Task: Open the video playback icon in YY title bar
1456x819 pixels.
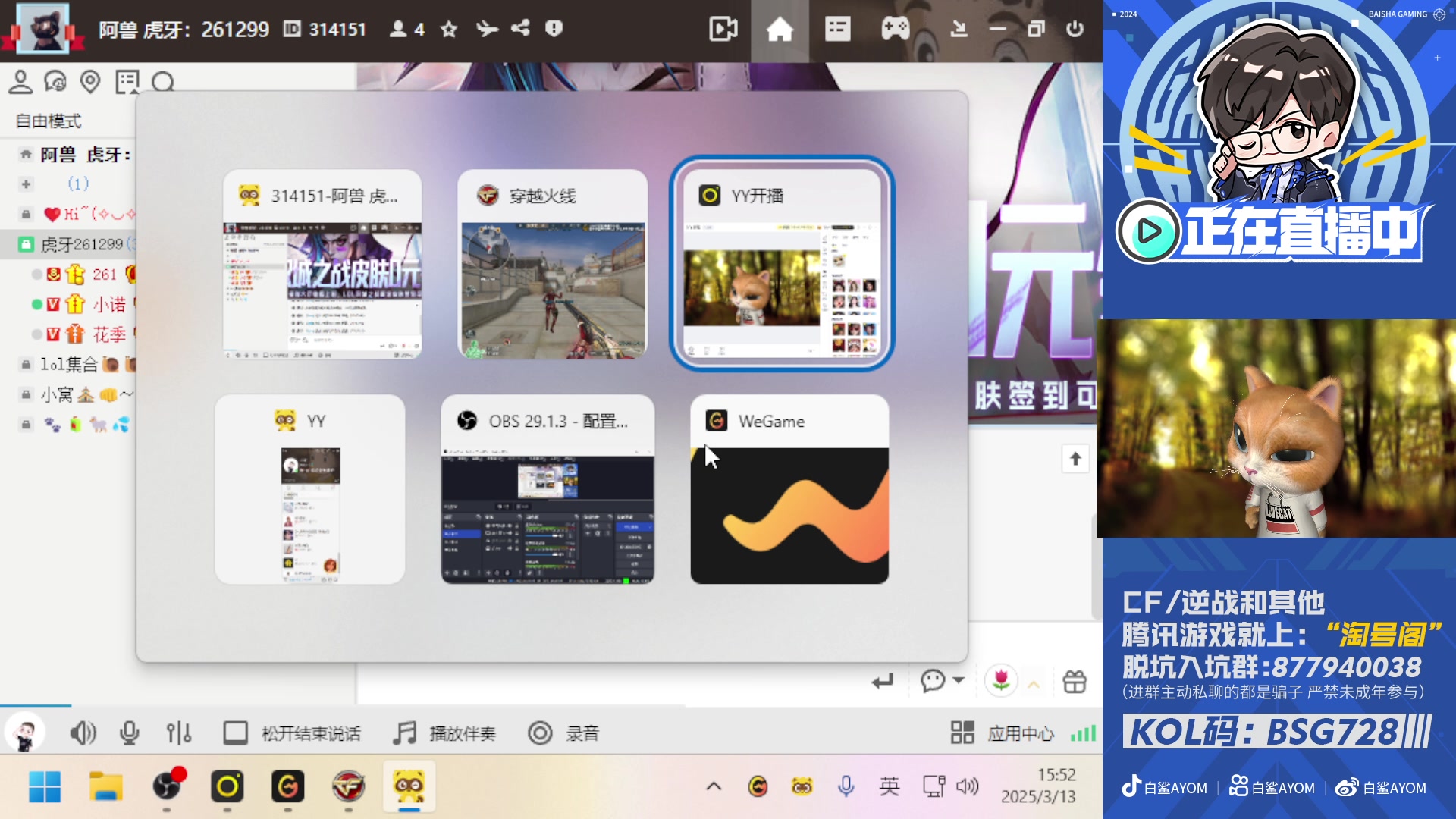Action: (723, 29)
